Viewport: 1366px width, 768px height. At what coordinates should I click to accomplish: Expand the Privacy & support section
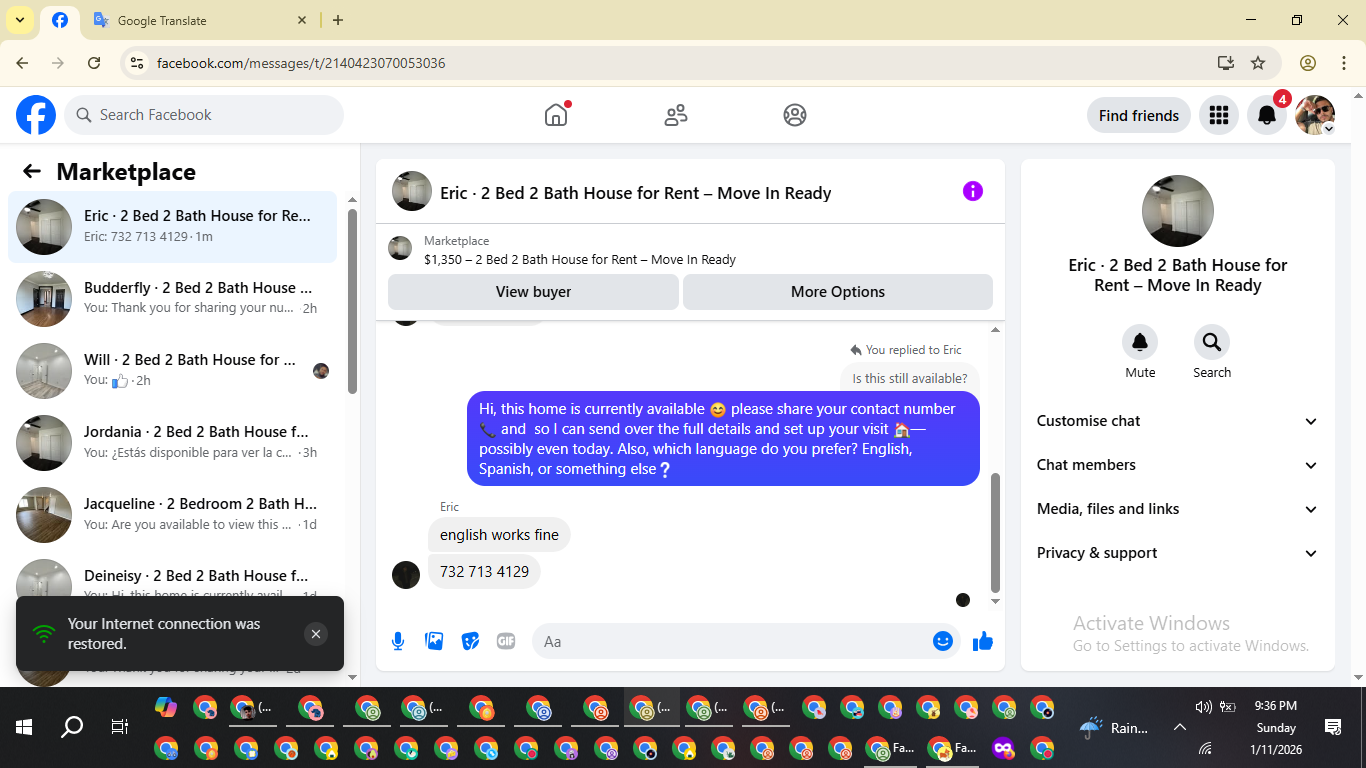click(x=1178, y=553)
